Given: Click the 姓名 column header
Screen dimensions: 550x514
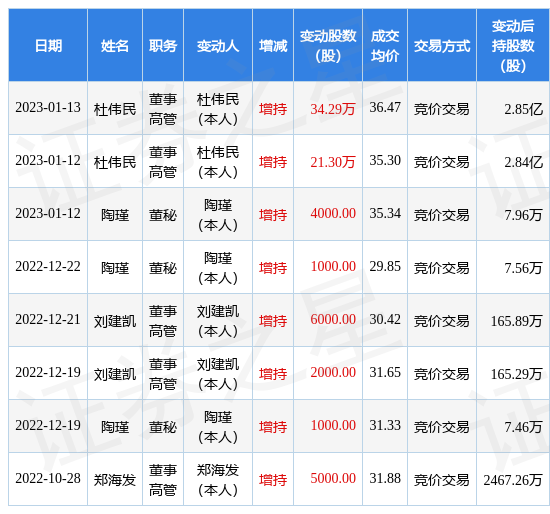Looking at the screenshot, I should [115, 46].
